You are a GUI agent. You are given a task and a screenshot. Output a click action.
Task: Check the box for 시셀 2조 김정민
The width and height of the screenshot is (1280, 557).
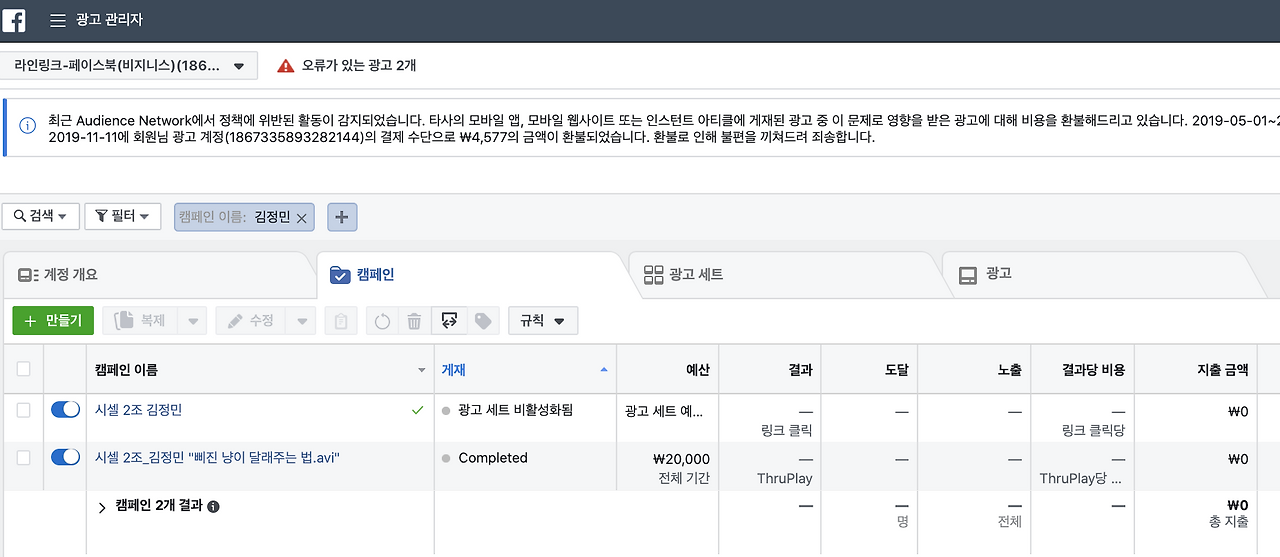23,410
